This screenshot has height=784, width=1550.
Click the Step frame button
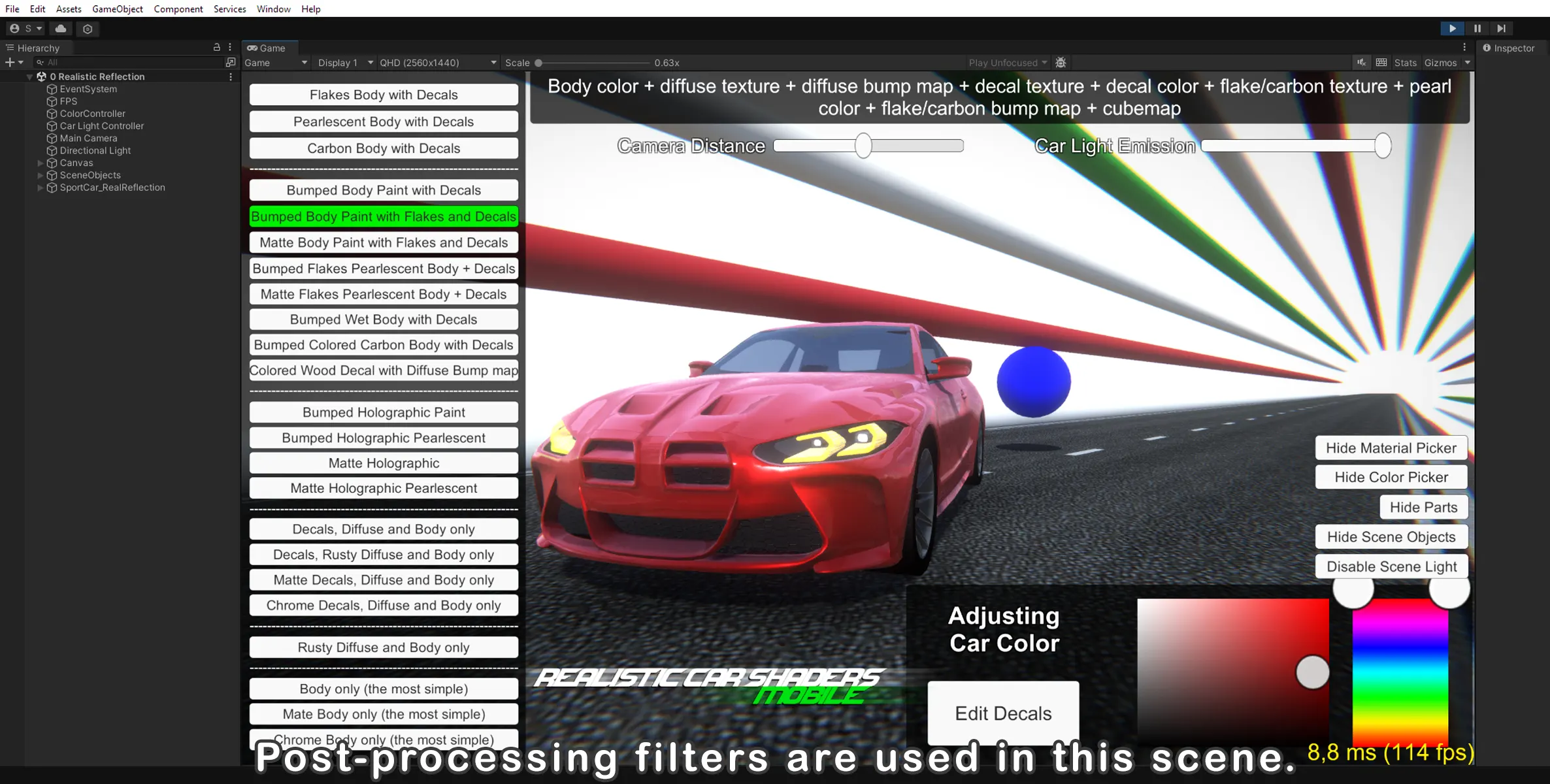pos(1501,28)
